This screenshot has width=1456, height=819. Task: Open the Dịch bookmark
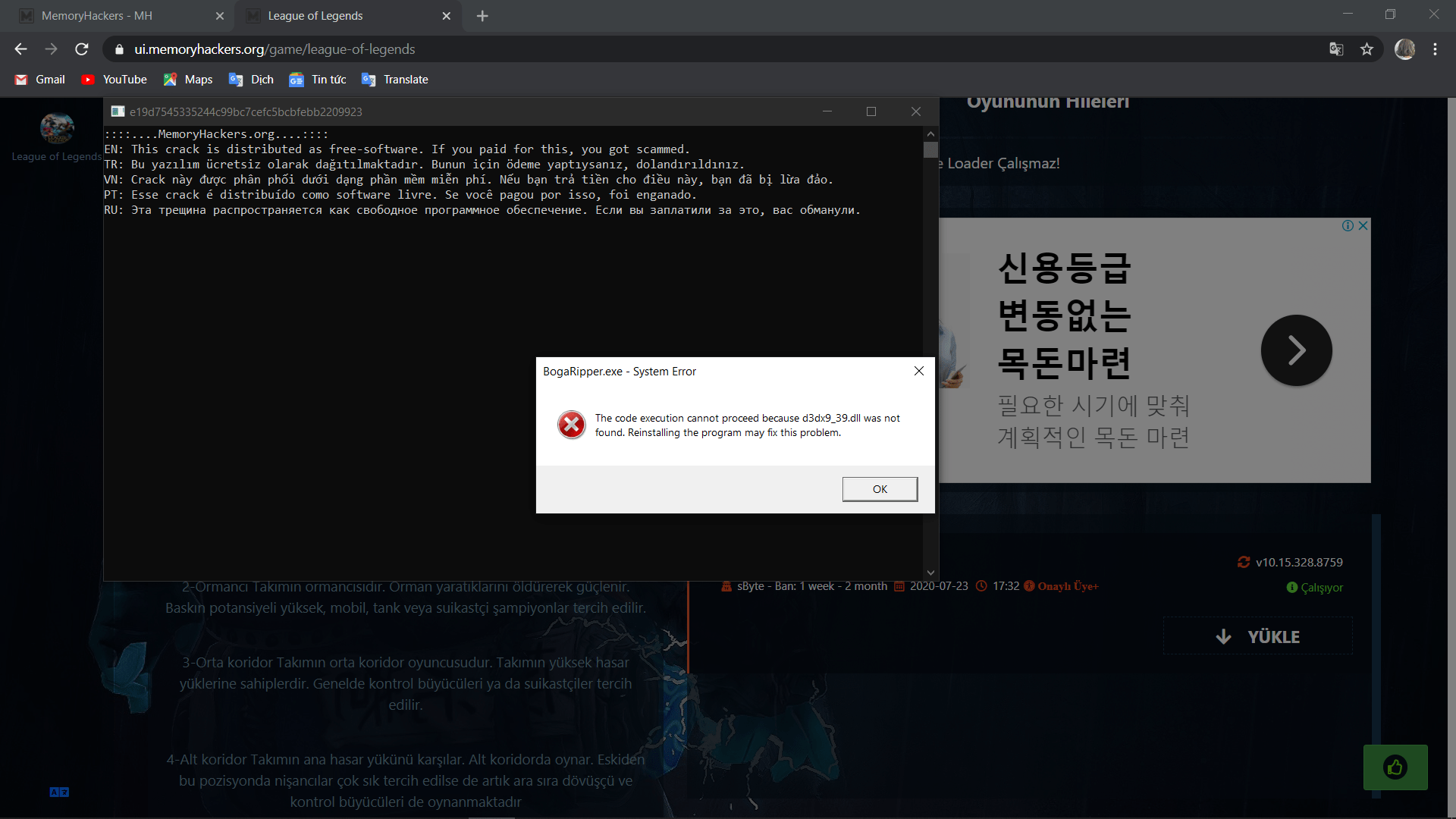(x=251, y=80)
